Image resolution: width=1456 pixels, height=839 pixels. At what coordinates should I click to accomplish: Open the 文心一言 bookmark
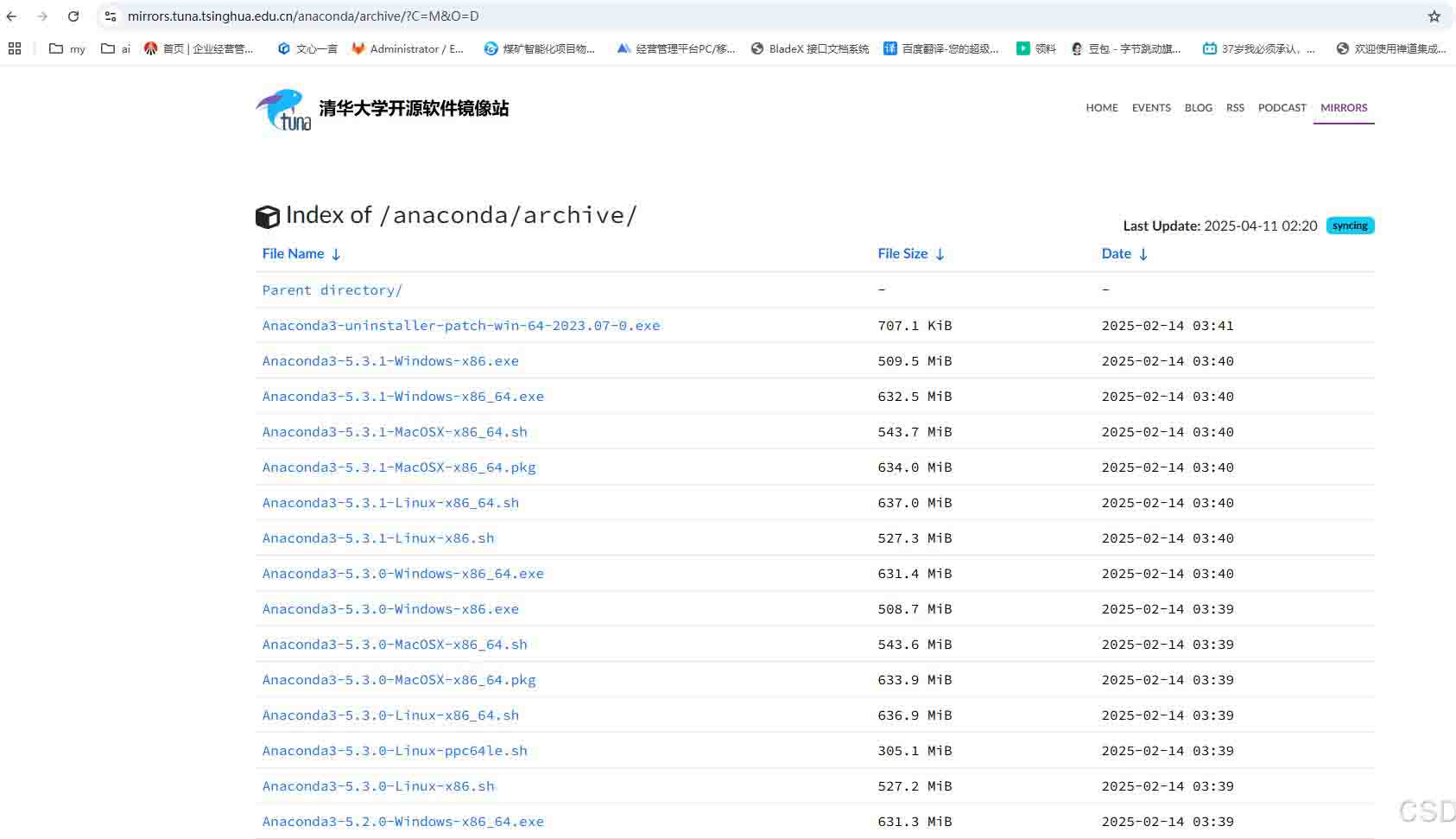coord(307,48)
